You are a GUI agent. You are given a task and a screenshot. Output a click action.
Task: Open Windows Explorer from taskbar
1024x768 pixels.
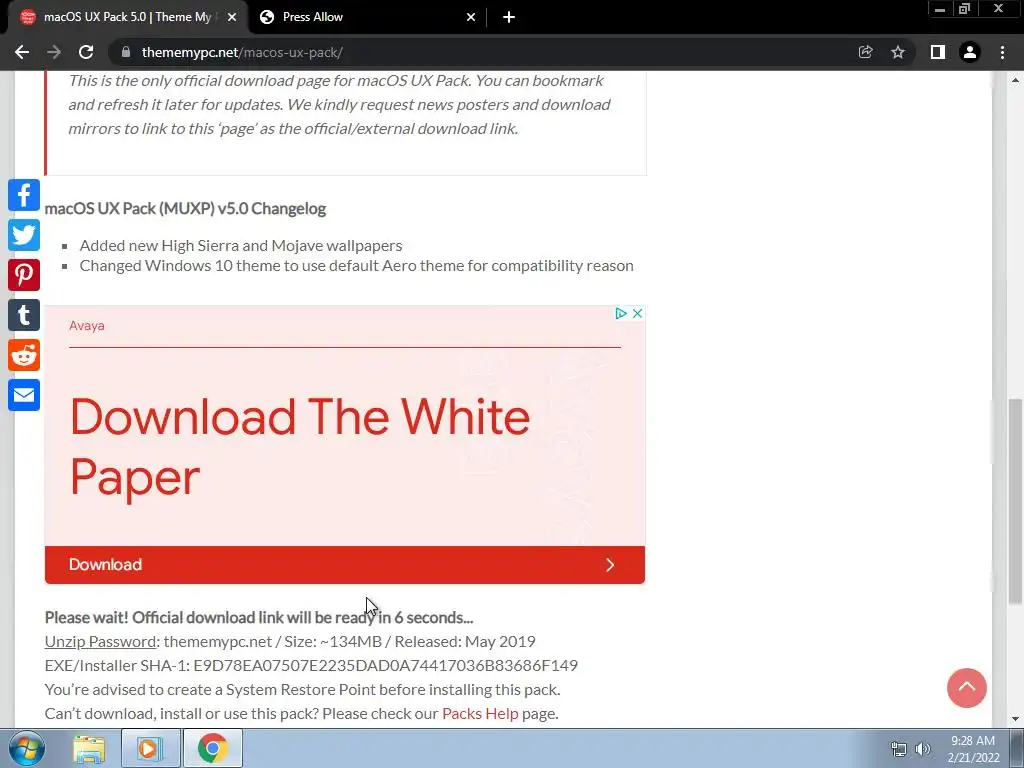click(x=89, y=748)
